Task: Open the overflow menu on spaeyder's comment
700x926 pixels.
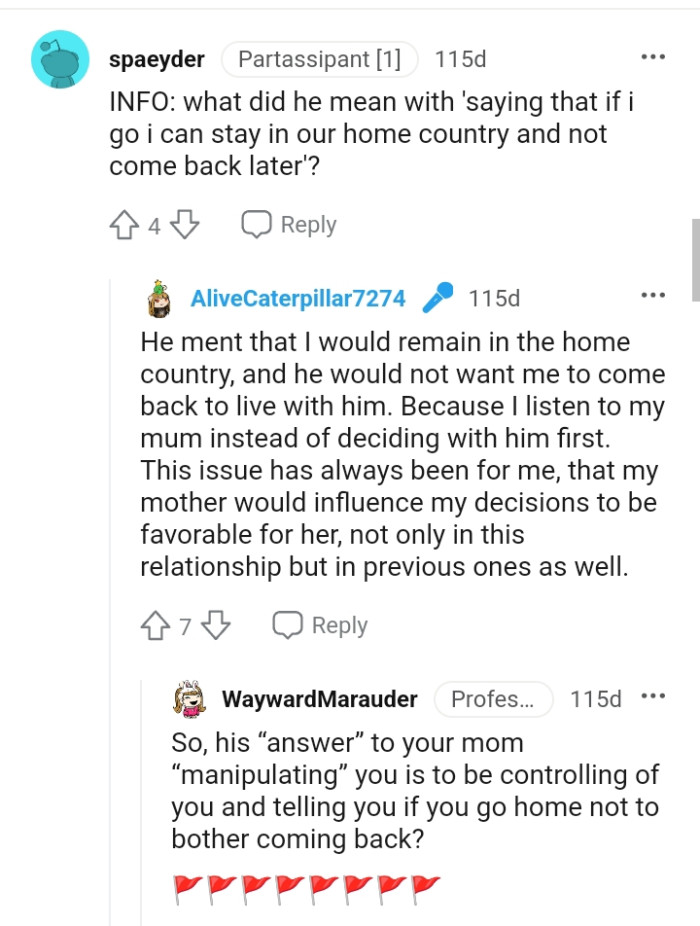Action: (653, 58)
